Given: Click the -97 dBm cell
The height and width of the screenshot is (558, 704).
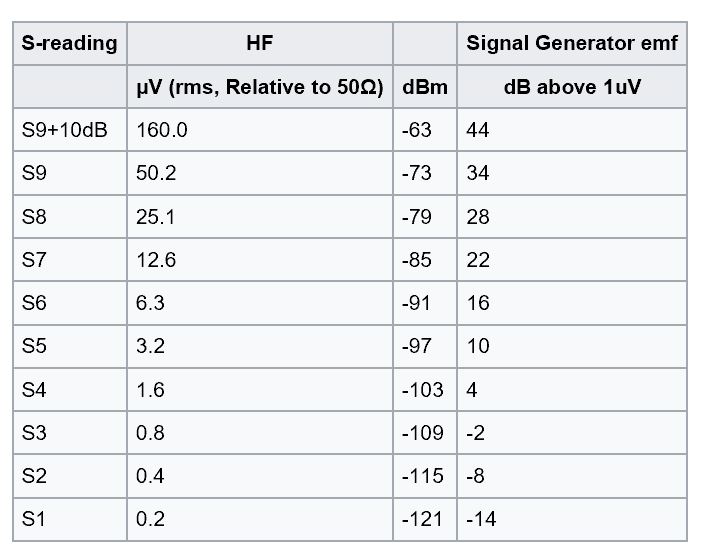Looking at the screenshot, I should tap(425, 346).
